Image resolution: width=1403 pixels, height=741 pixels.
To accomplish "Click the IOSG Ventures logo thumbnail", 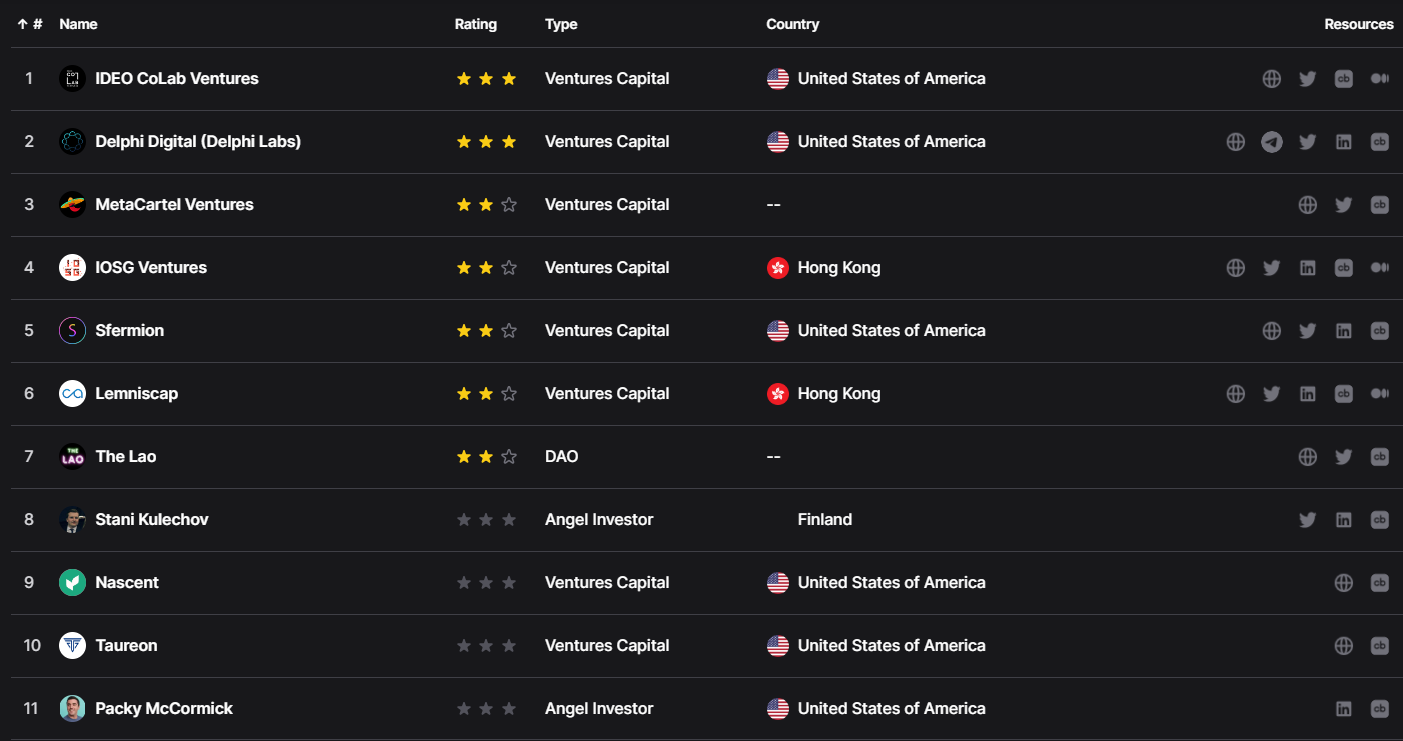I will [x=72, y=268].
